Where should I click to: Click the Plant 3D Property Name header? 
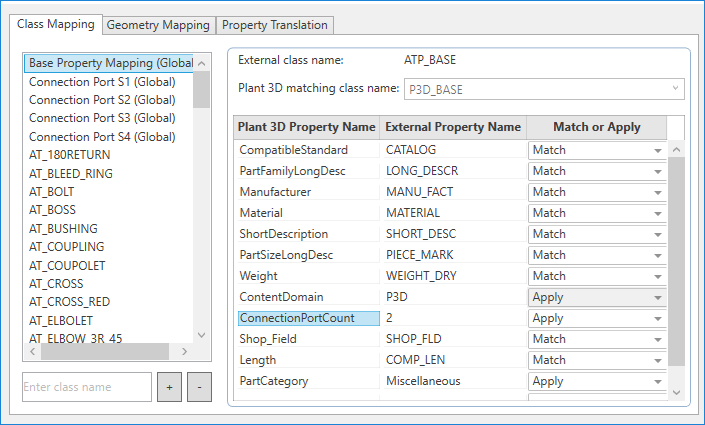click(307, 127)
